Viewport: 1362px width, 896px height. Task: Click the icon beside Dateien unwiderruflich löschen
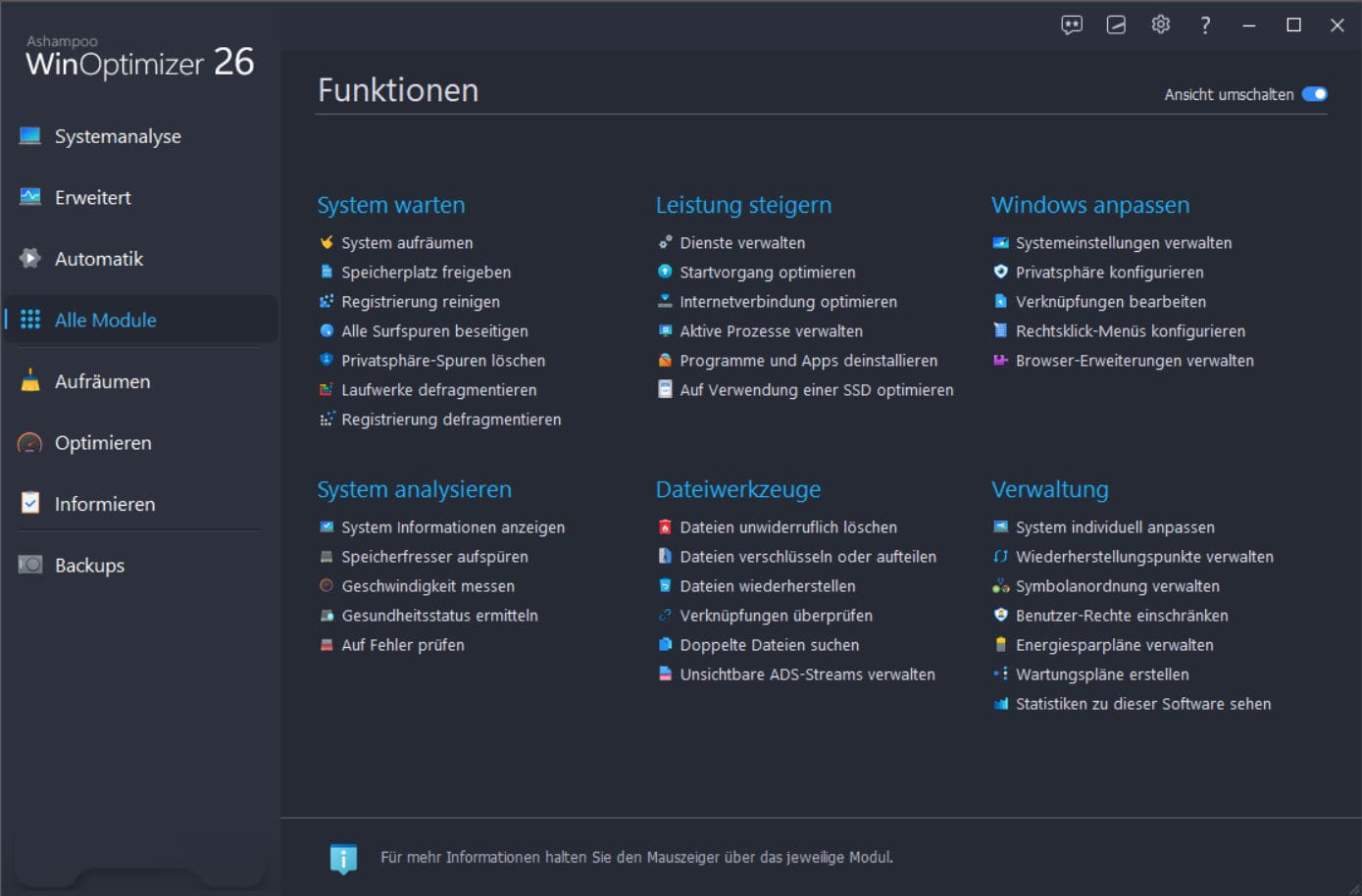(x=665, y=527)
